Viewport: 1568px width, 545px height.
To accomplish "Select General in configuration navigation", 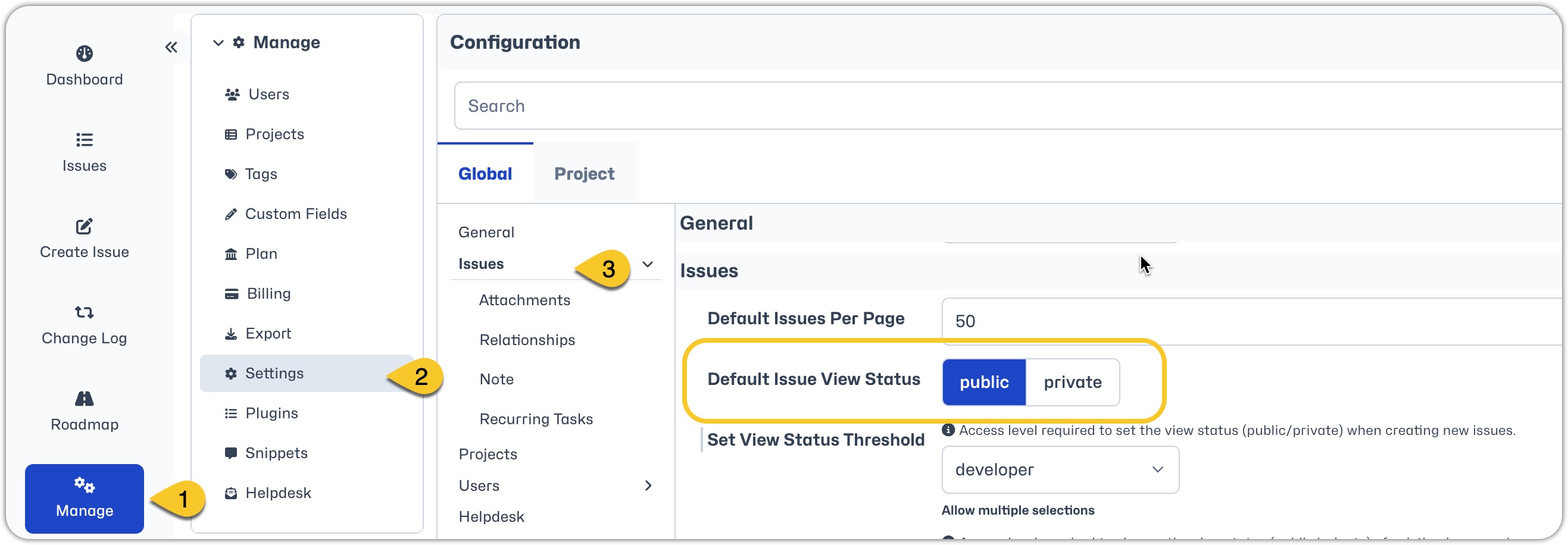I will (x=486, y=233).
